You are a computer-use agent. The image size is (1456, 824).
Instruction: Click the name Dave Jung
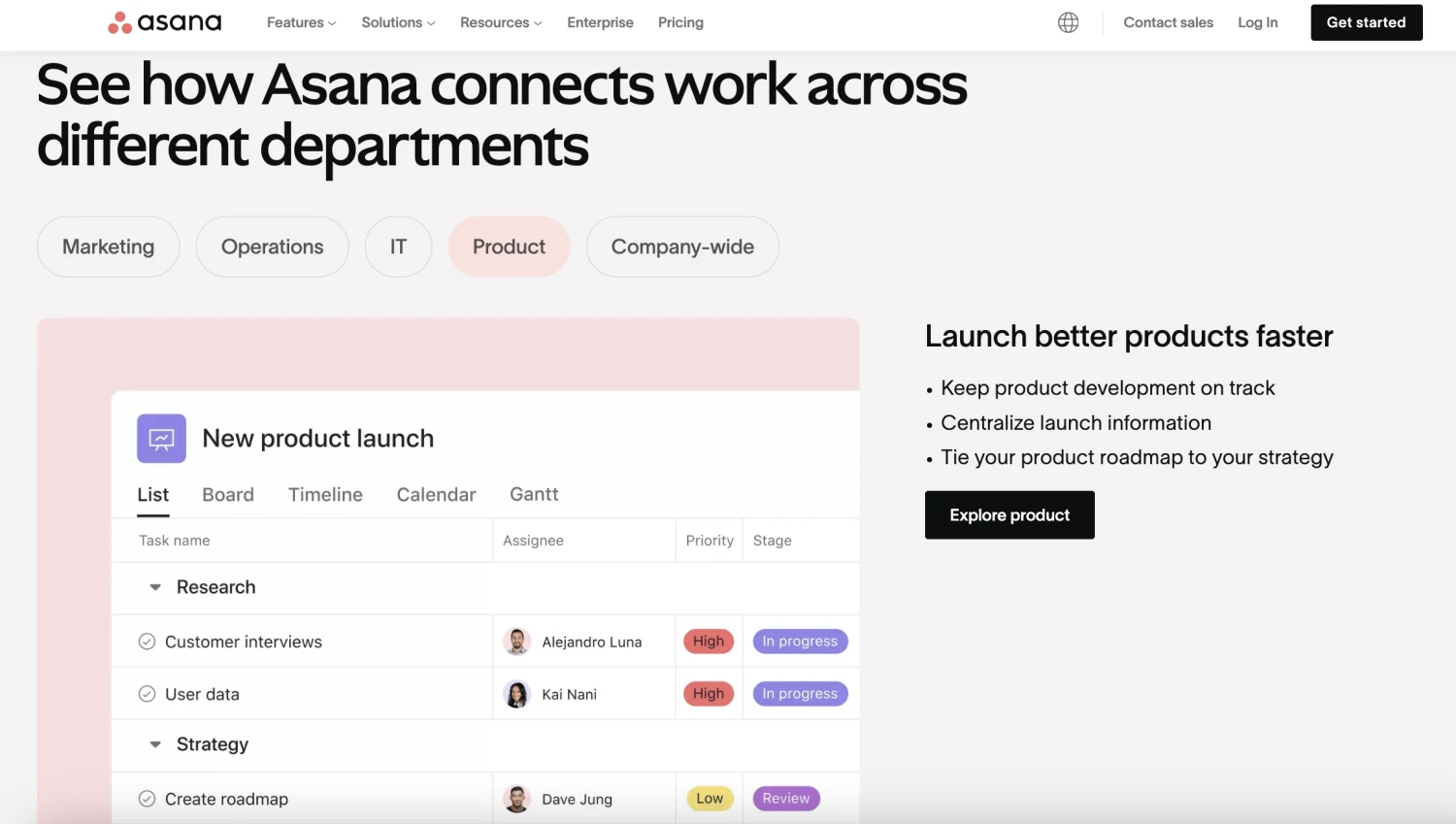578,799
